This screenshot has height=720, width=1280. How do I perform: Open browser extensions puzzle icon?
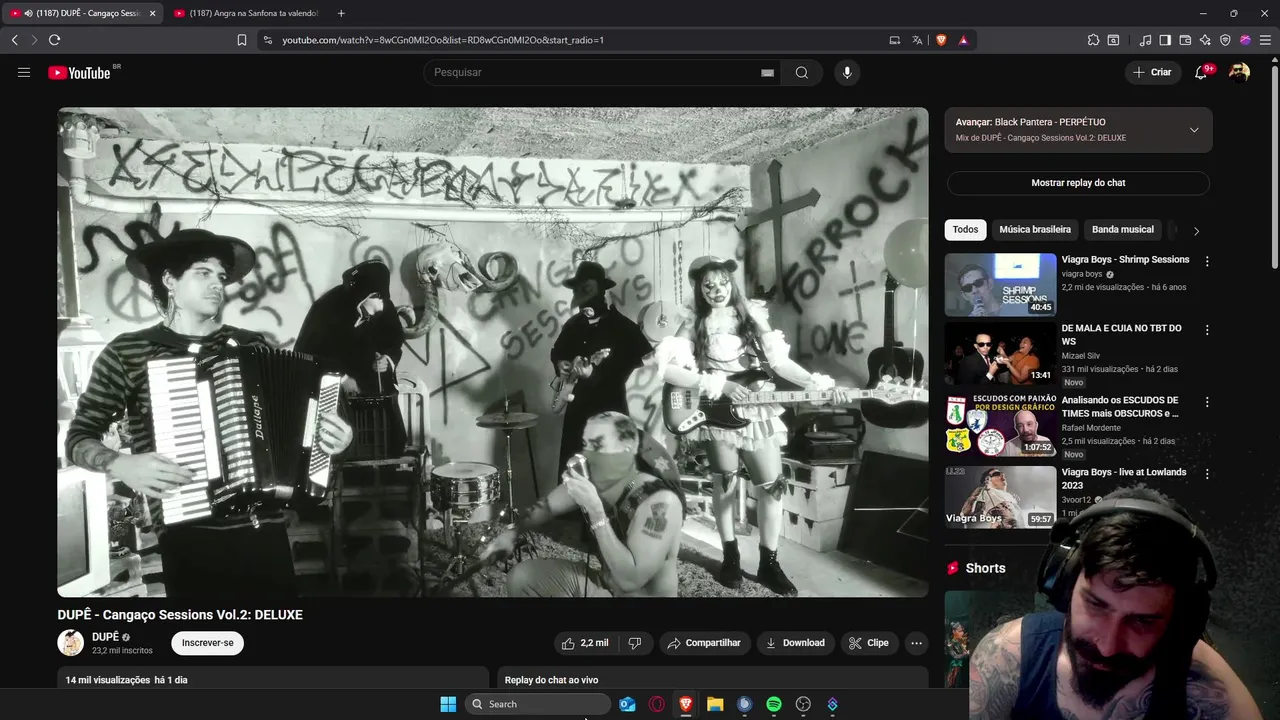click(1093, 40)
